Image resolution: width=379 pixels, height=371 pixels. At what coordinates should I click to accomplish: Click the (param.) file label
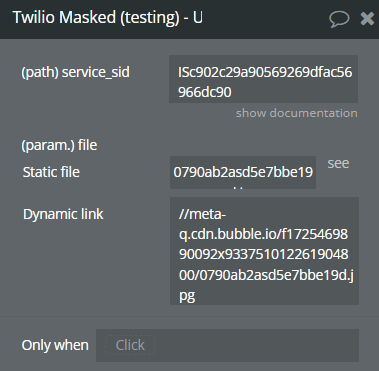(59, 145)
